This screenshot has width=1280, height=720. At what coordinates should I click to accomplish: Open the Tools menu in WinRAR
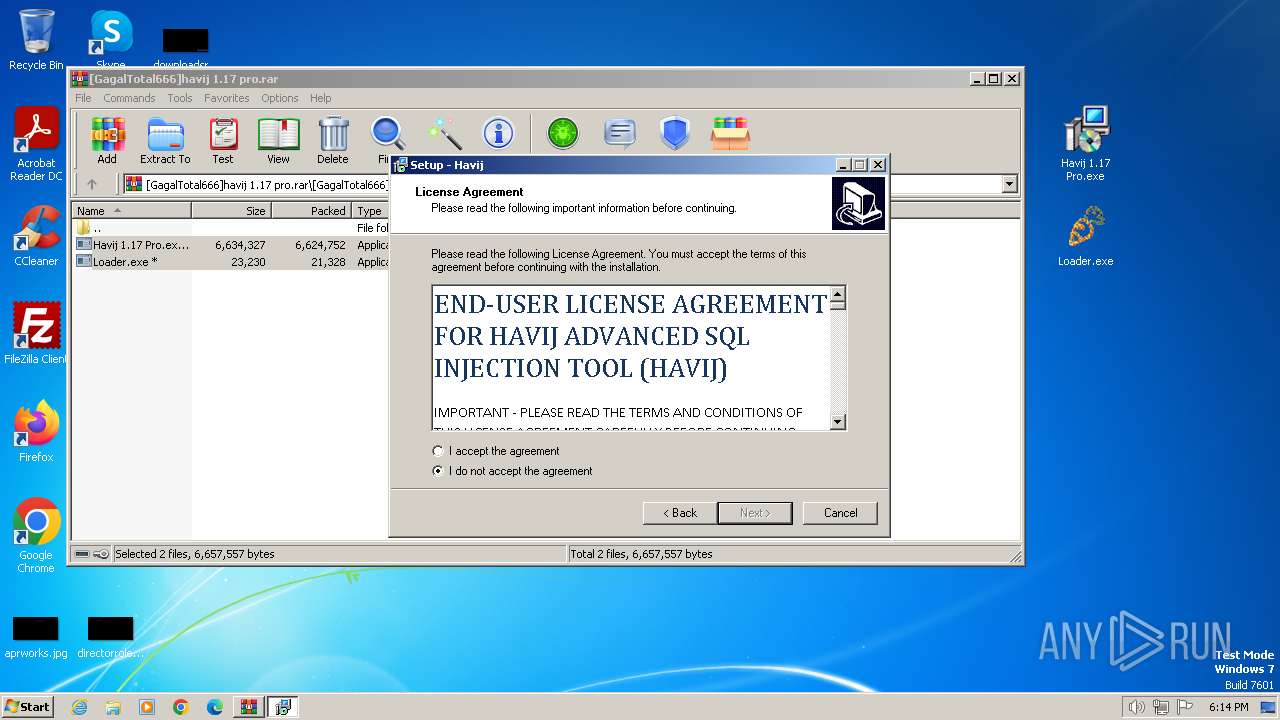(180, 98)
